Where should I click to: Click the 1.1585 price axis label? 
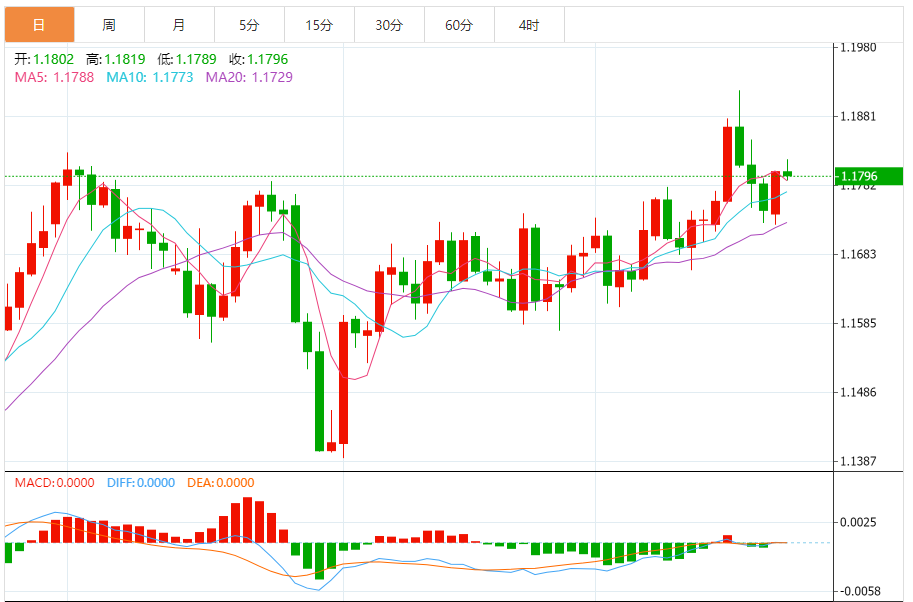858,324
